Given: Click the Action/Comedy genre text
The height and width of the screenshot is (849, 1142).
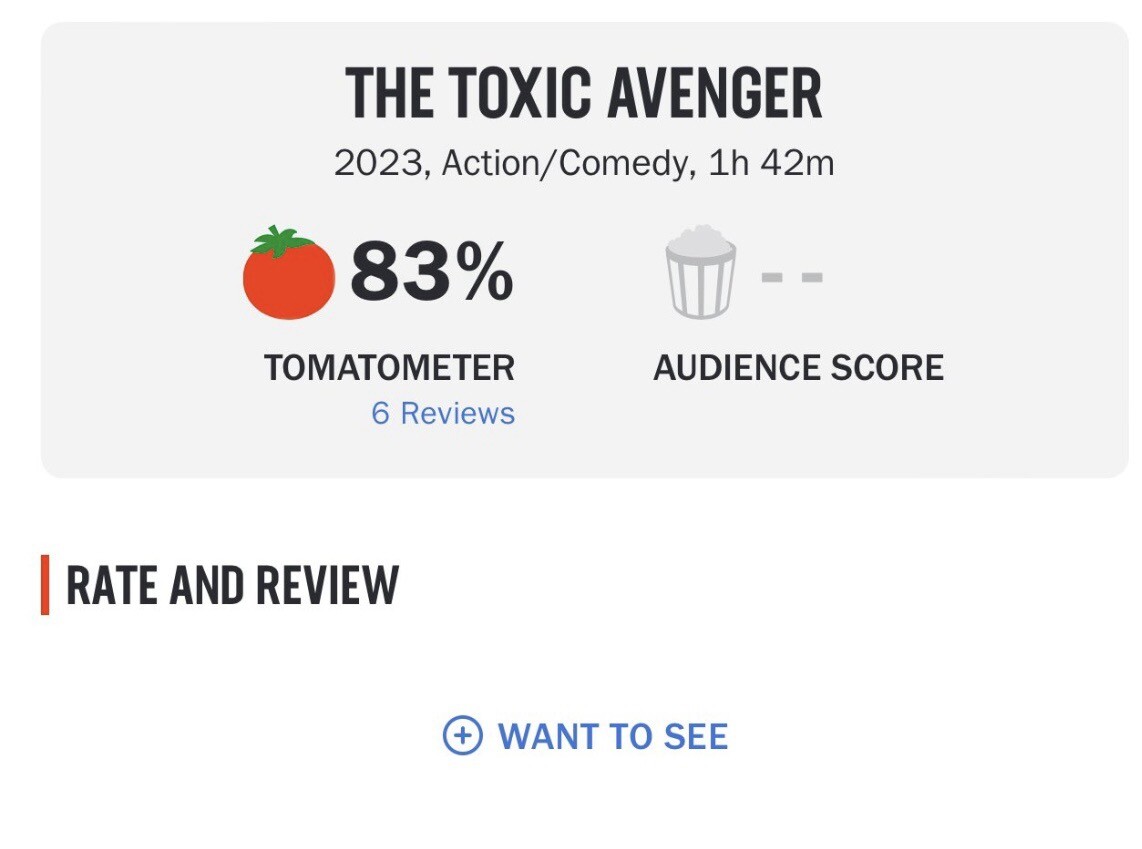Looking at the screenshot, I should point(564,163).
